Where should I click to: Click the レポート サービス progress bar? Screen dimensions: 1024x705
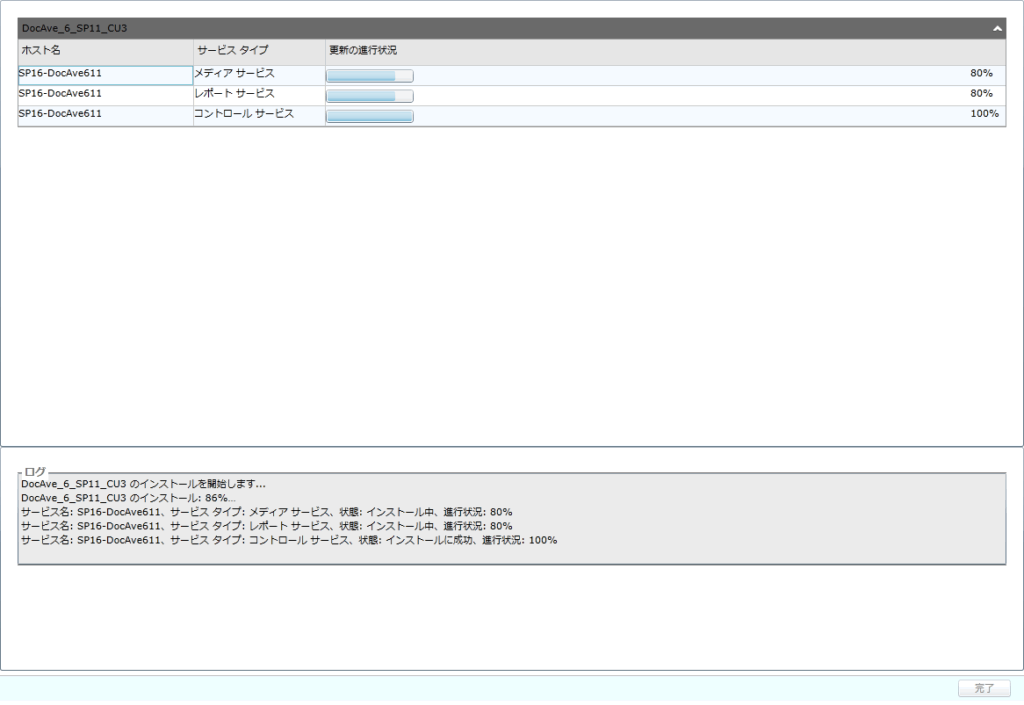(x=370, y=97)
